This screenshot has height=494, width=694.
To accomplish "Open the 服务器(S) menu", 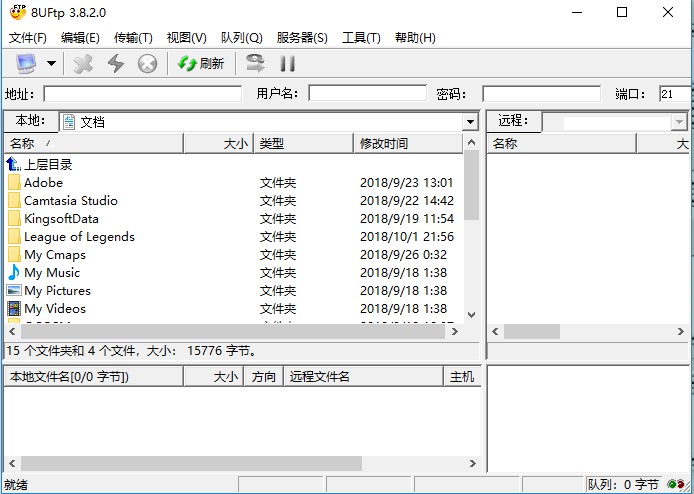I will 301,38.
